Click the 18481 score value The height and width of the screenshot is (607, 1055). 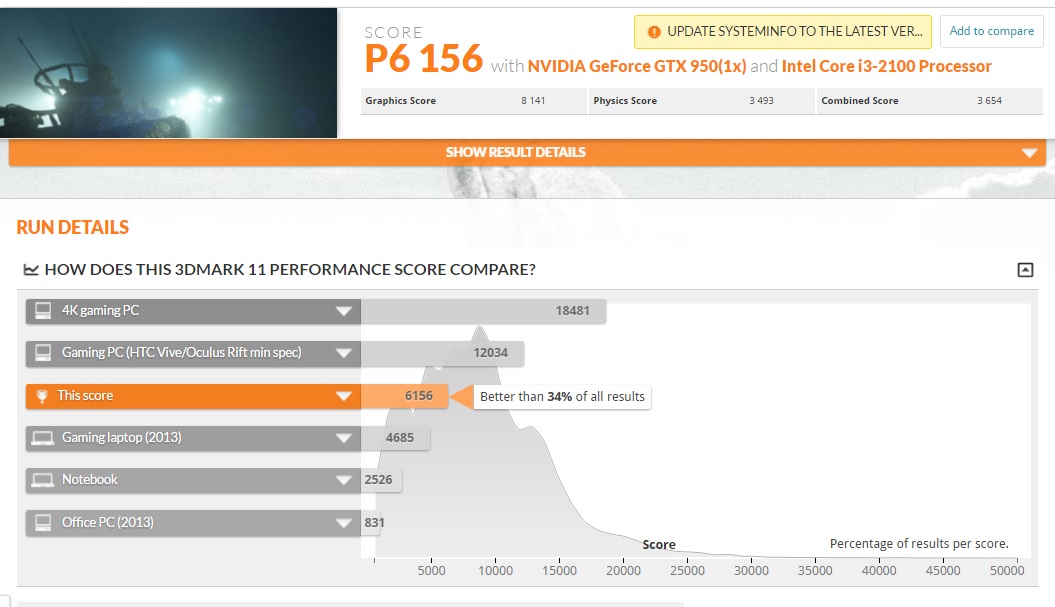(x=573, y=311)
